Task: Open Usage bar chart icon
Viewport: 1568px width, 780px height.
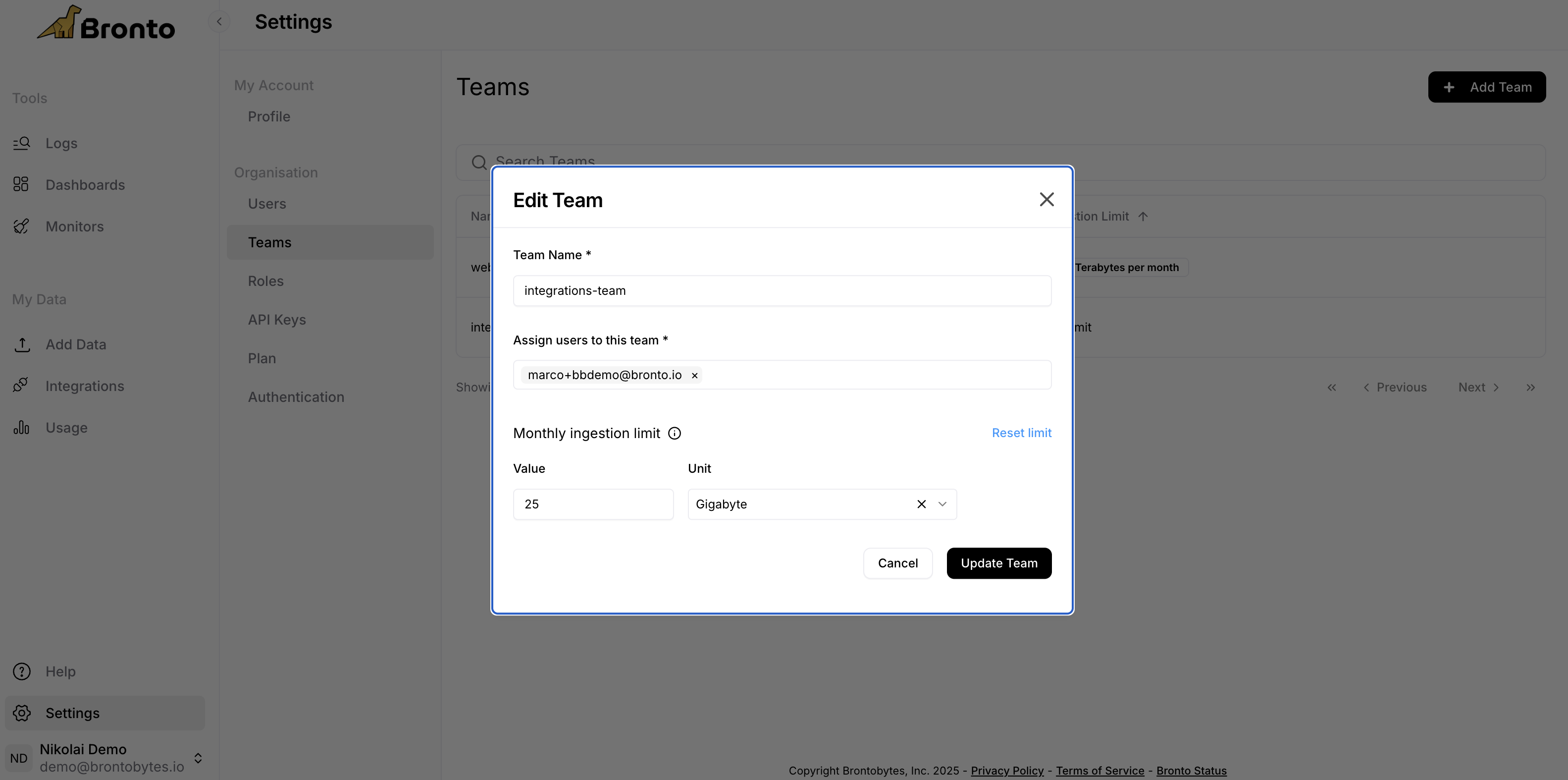Action: tap(21, 428)
